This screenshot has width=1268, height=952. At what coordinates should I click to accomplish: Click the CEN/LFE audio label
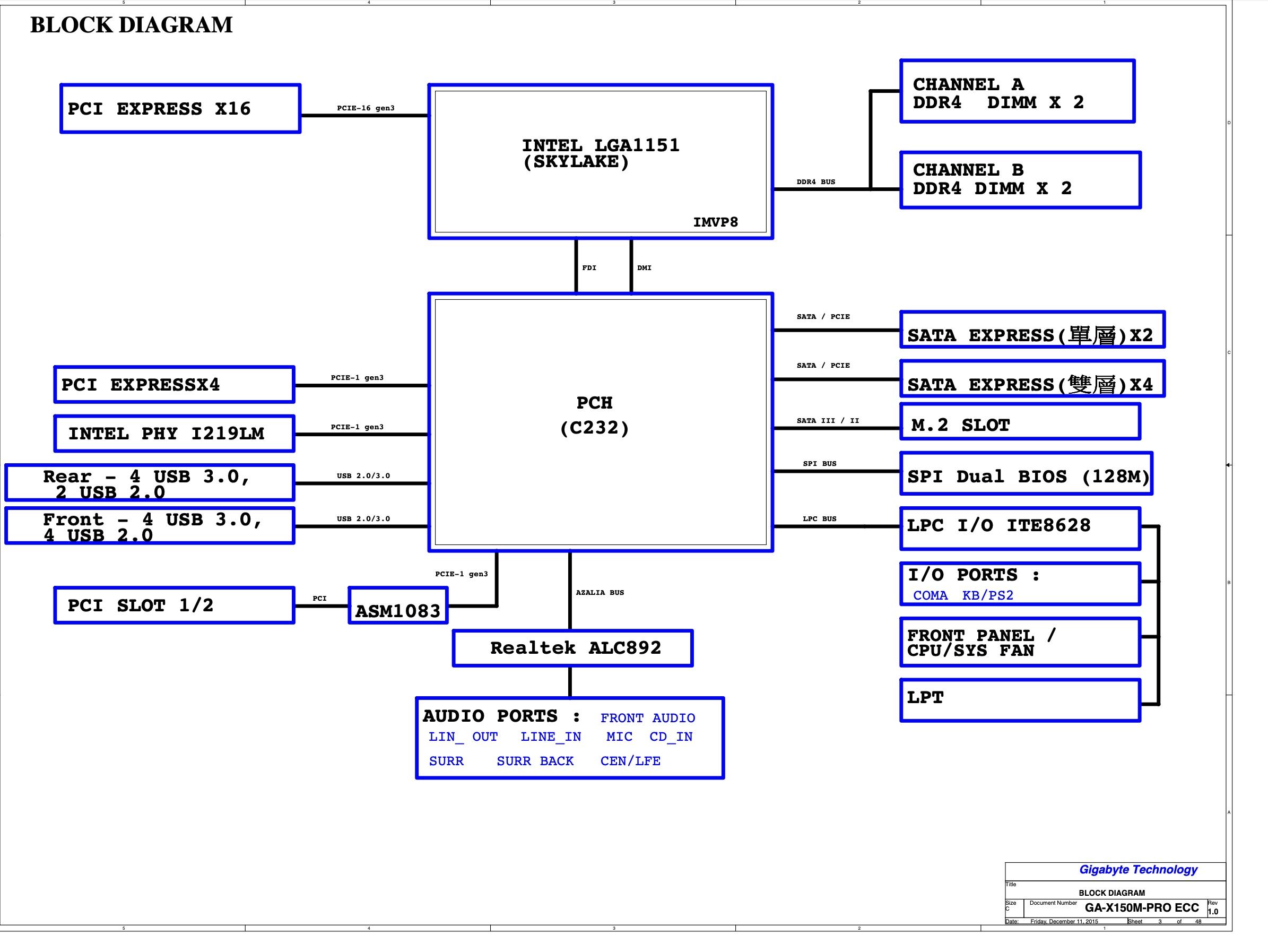[631, 761]
